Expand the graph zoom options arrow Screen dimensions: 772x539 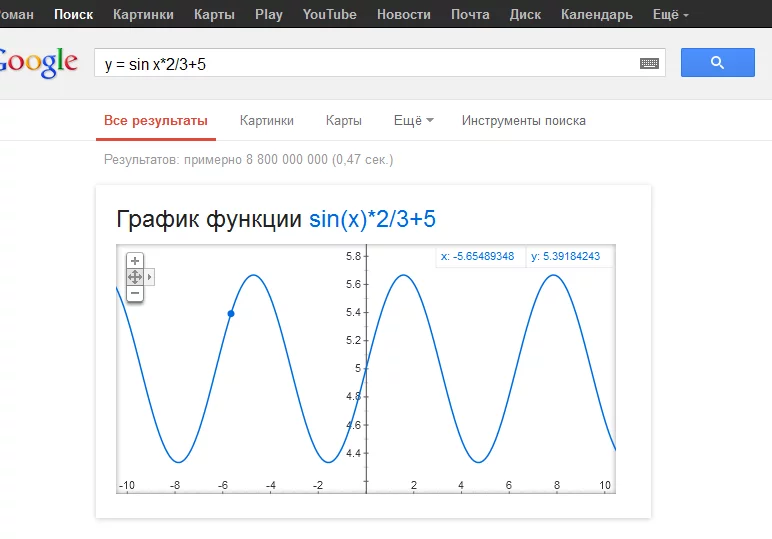150,277
